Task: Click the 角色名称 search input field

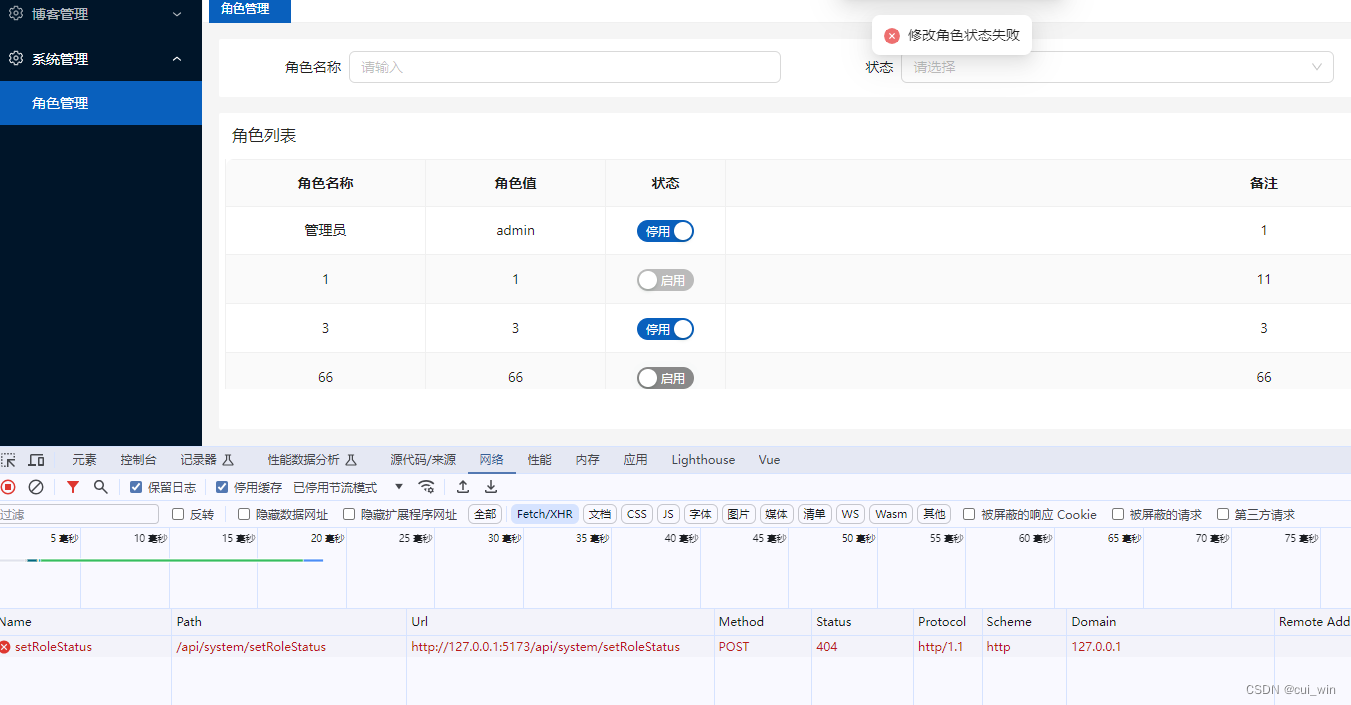Action: click(565, 67)
